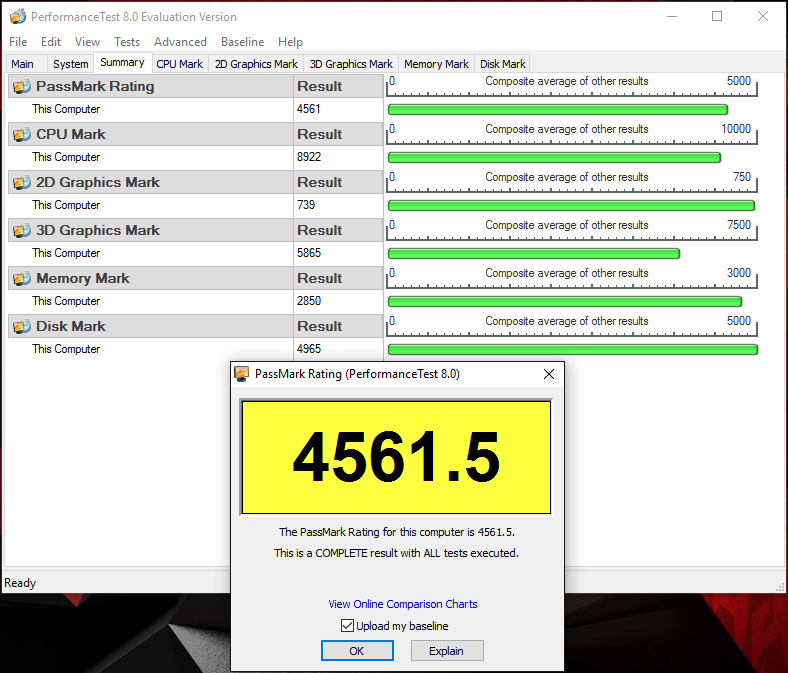The width and height of the screenshot is (788, 673).
Task: Go to the Memory Mark tab
Action: pyautogui.click(x=436, y=64)
